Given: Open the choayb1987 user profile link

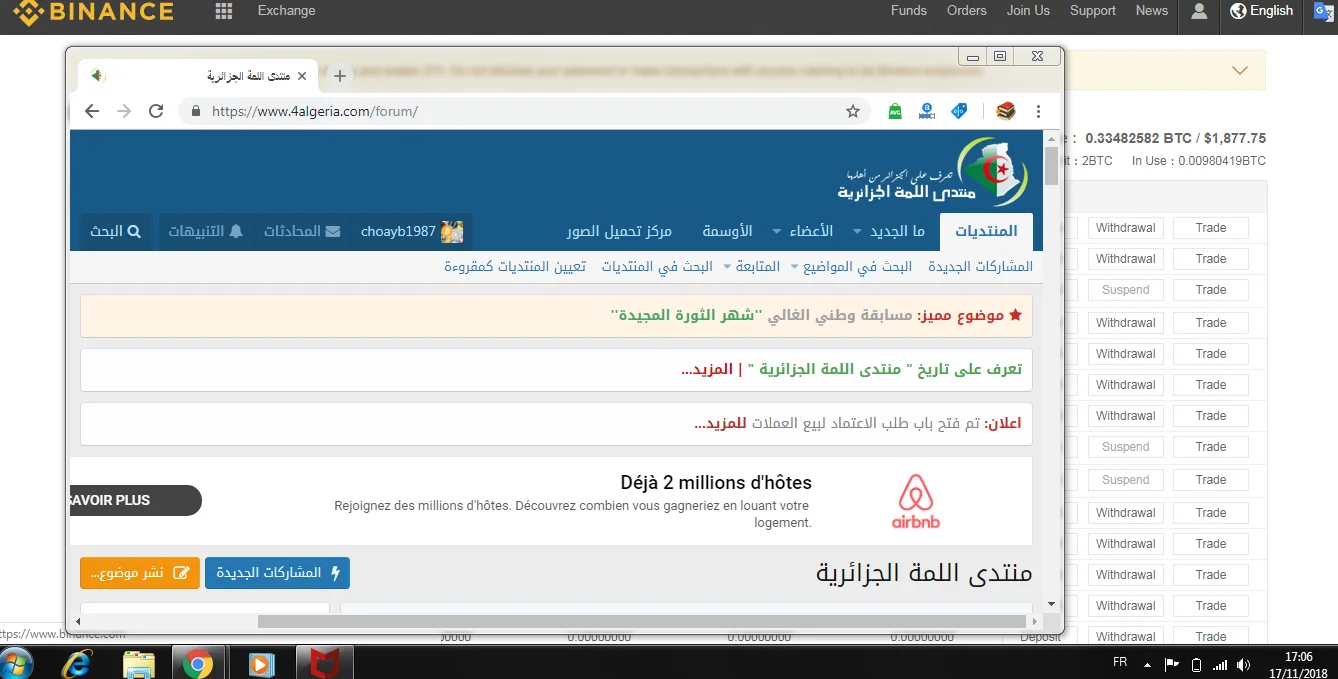Looking at the screenshot, I should point(411,231).
